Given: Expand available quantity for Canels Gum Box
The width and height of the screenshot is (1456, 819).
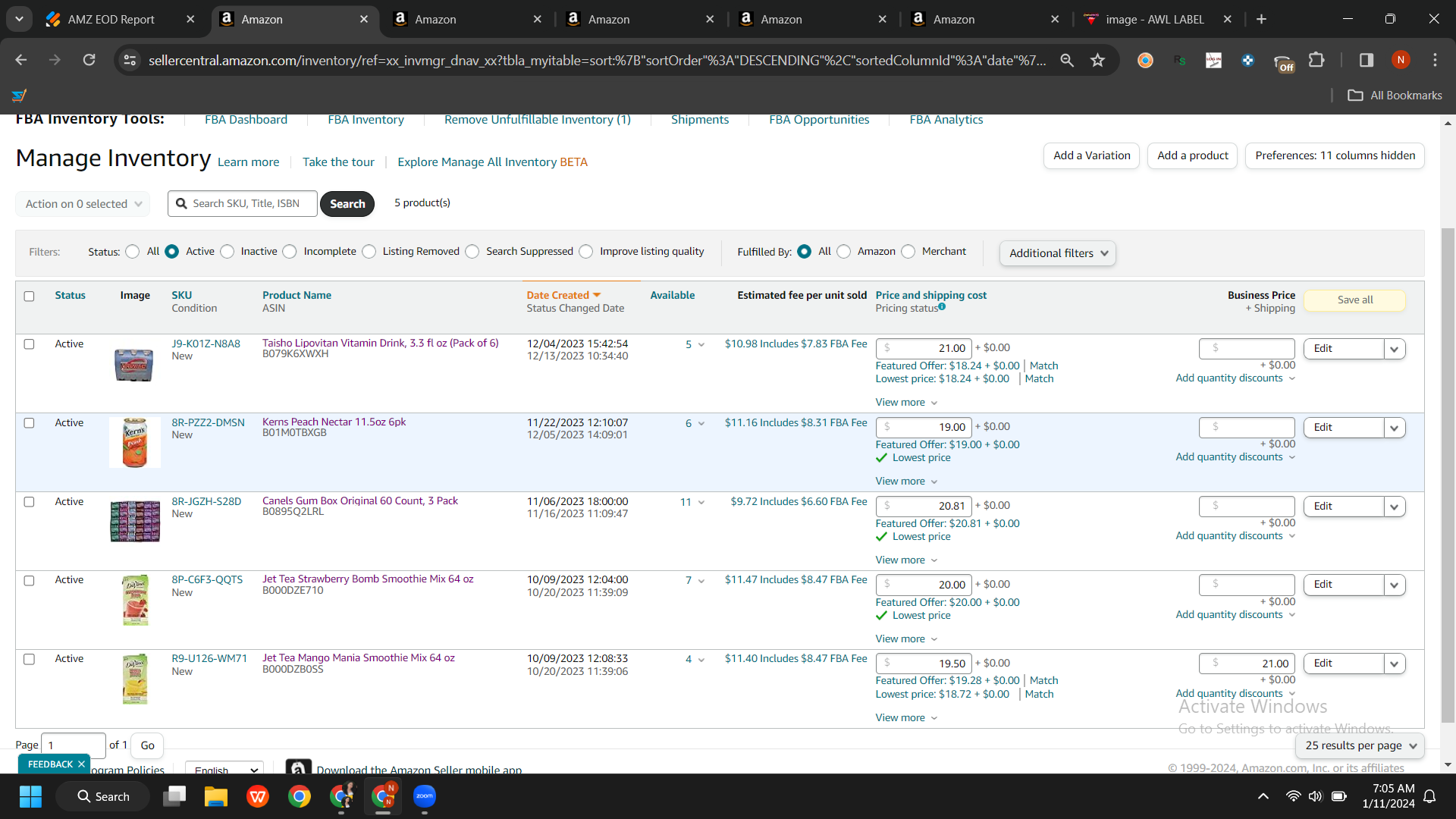Looking at the screenshot, I should tap(701, 502).
